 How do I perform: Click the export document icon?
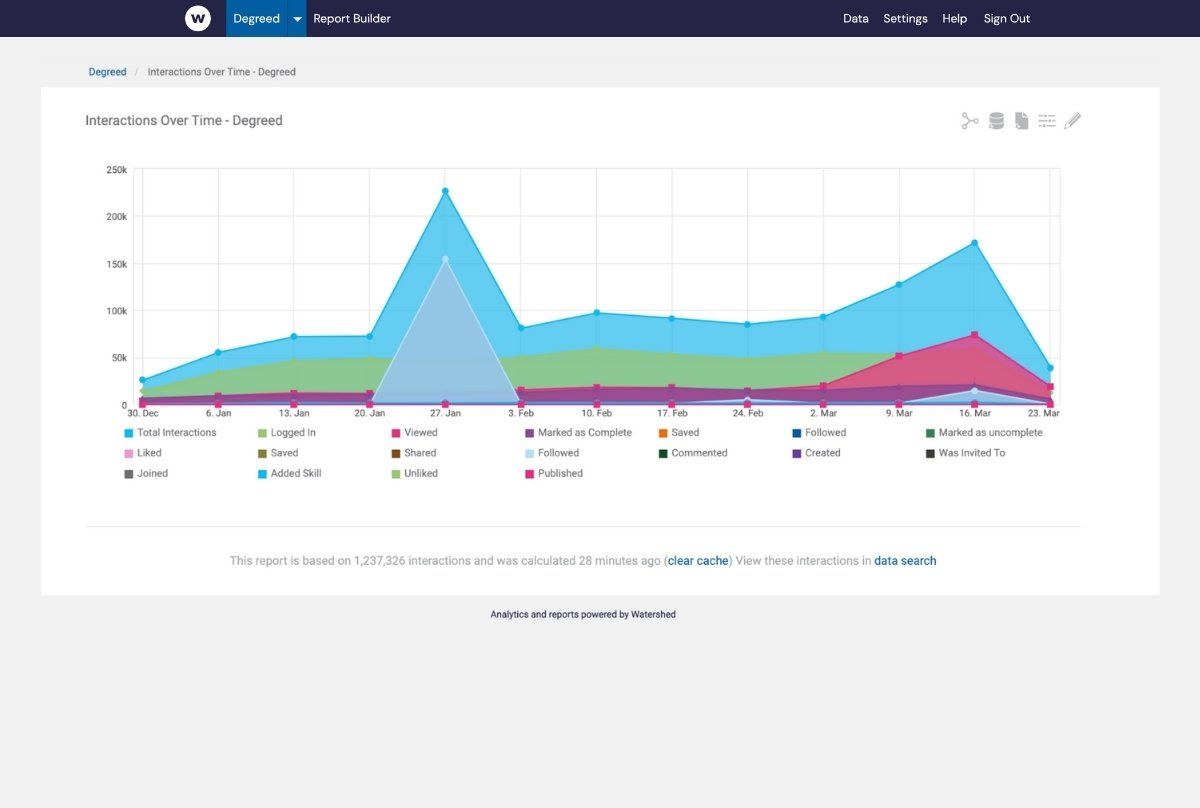(x=1021, y=120)
